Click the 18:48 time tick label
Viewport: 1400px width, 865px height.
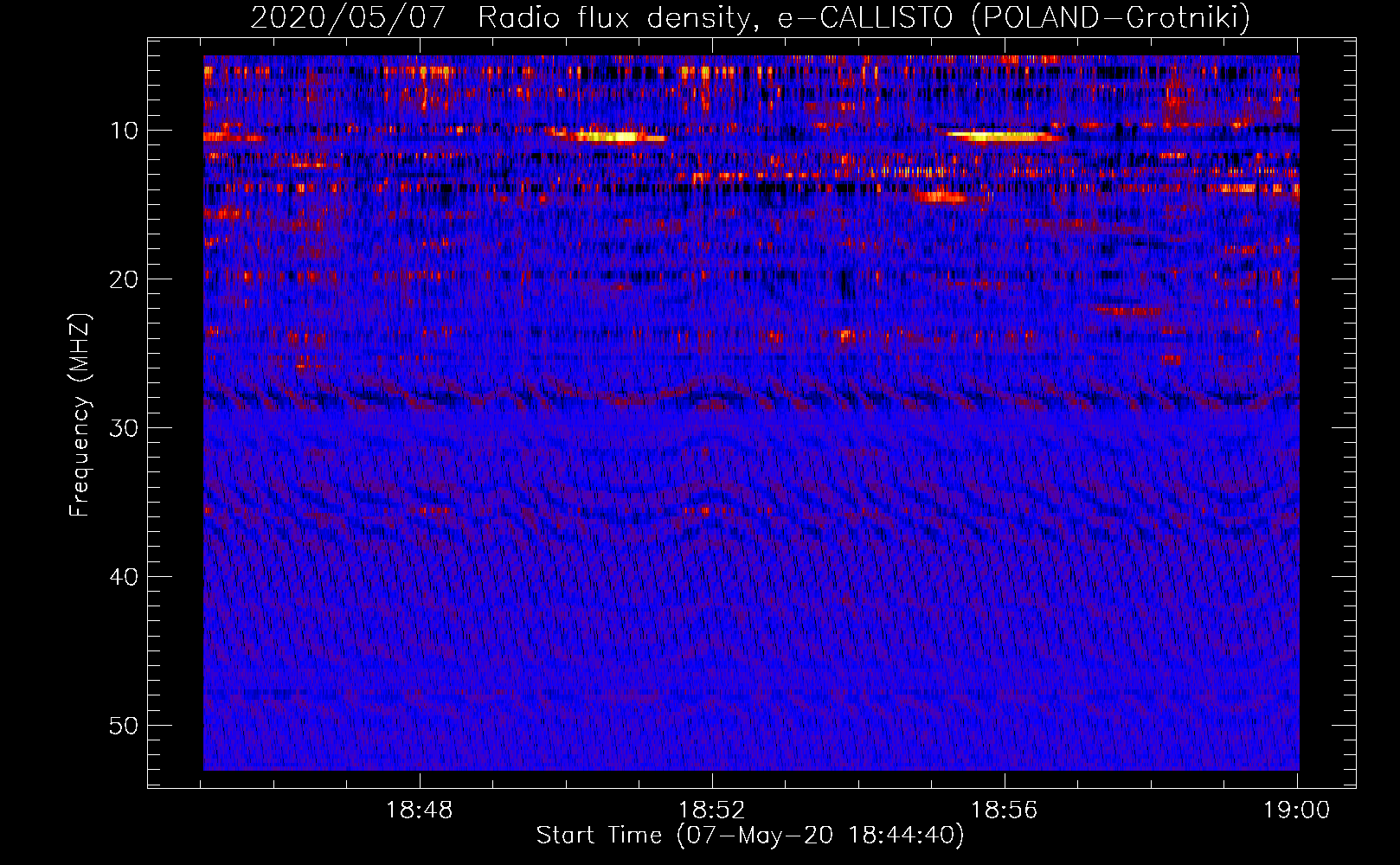point(420,811)
